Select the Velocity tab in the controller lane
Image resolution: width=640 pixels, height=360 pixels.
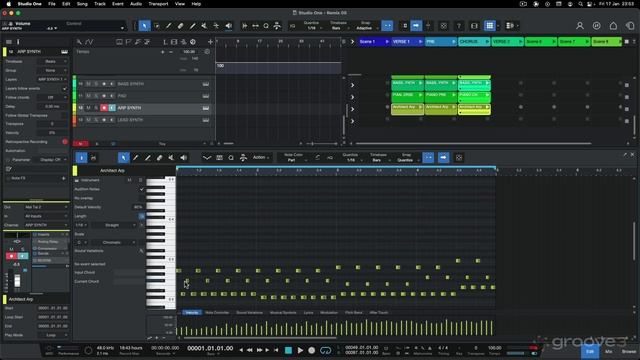191,313
